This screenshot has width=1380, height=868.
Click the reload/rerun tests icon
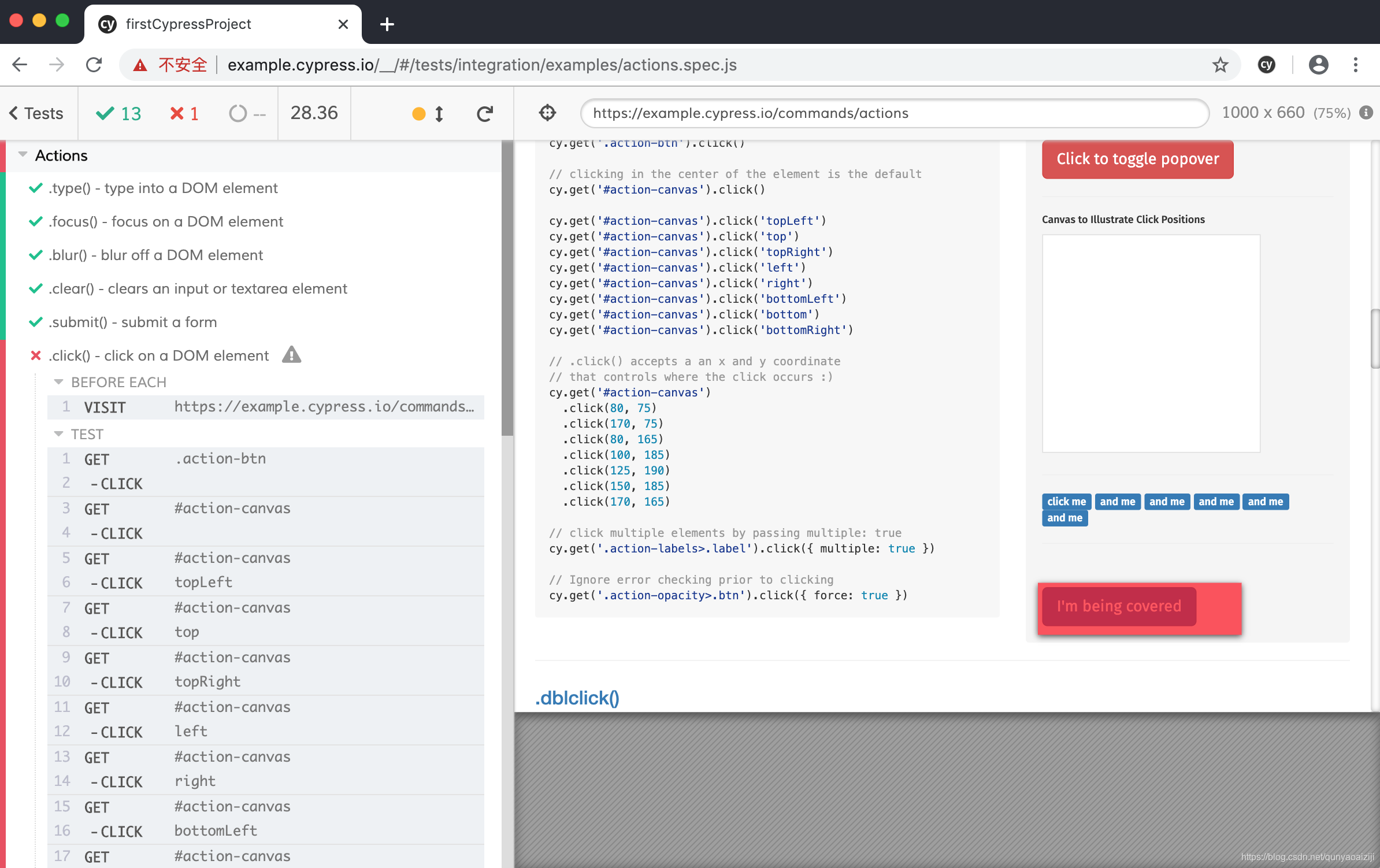pyautogui.click(x=485, y=112)
